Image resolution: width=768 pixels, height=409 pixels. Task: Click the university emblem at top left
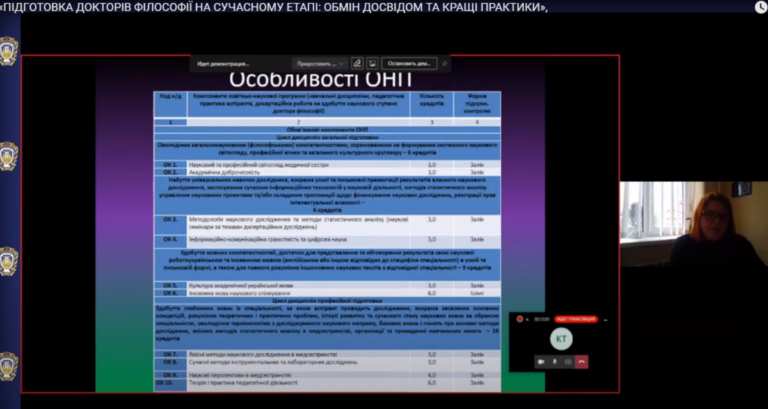[x=8, y=50]
